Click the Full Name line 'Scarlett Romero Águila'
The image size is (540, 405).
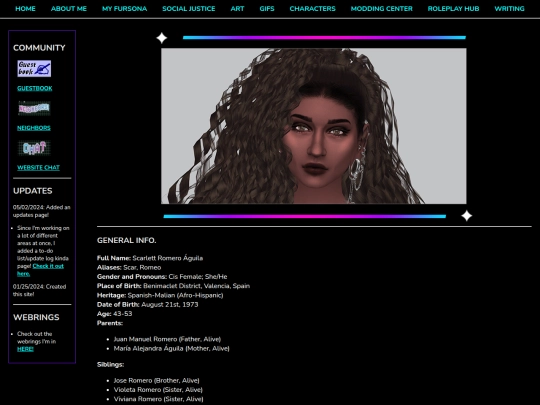[150, 258]
